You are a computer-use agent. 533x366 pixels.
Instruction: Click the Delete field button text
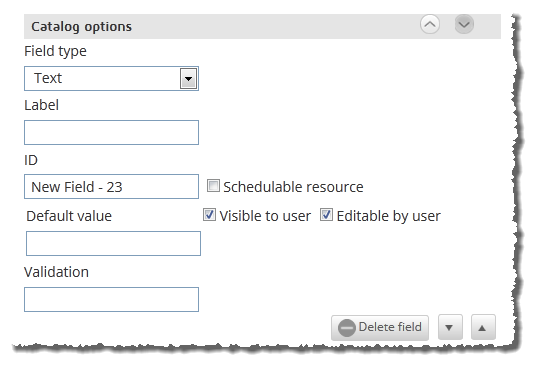click(x=390, y=327)
